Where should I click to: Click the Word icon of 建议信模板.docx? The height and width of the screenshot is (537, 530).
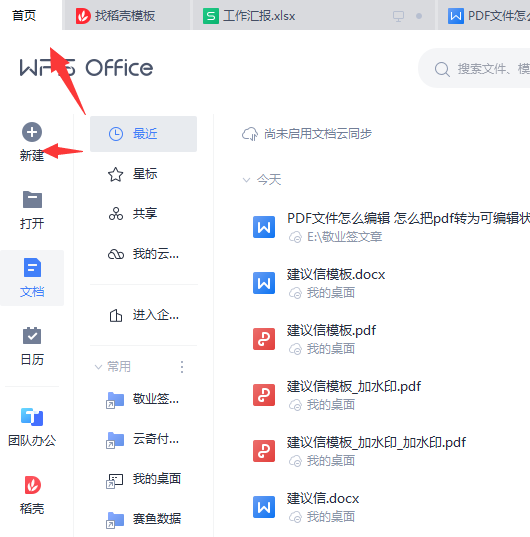pos(264,283)
